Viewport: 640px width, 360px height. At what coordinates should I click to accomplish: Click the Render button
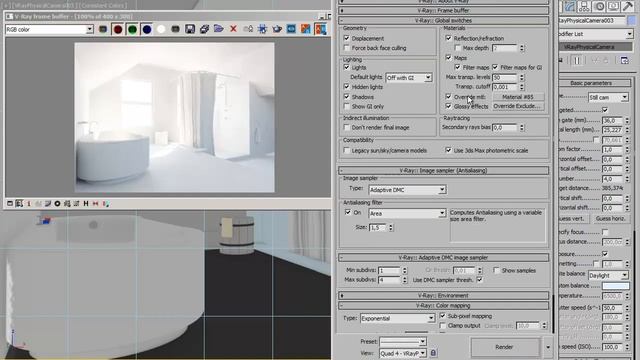[x=504, y=347]
